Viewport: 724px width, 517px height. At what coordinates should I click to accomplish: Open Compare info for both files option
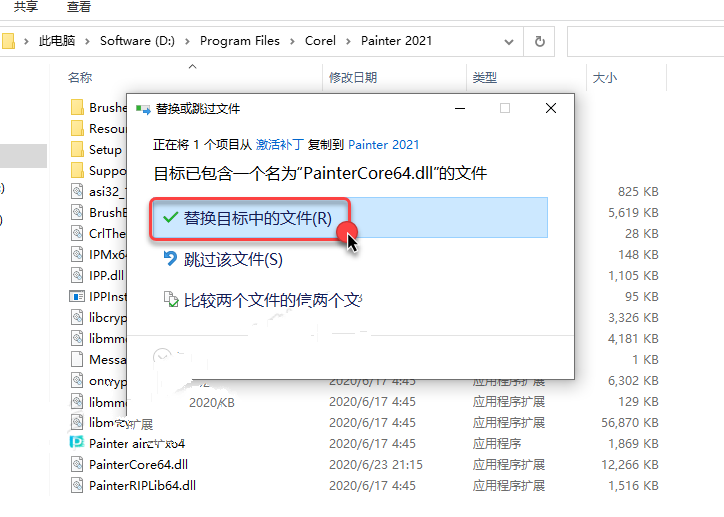click(262, 301)
